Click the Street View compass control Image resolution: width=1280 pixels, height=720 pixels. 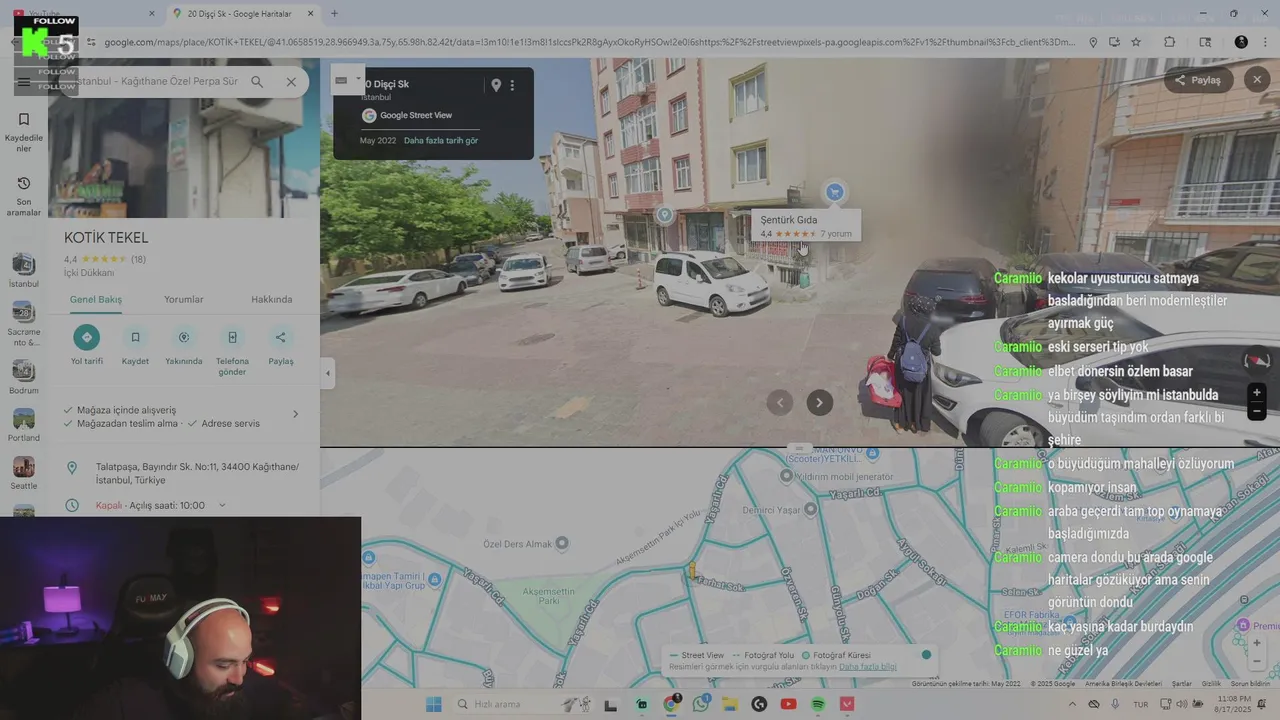(1257, 361)
